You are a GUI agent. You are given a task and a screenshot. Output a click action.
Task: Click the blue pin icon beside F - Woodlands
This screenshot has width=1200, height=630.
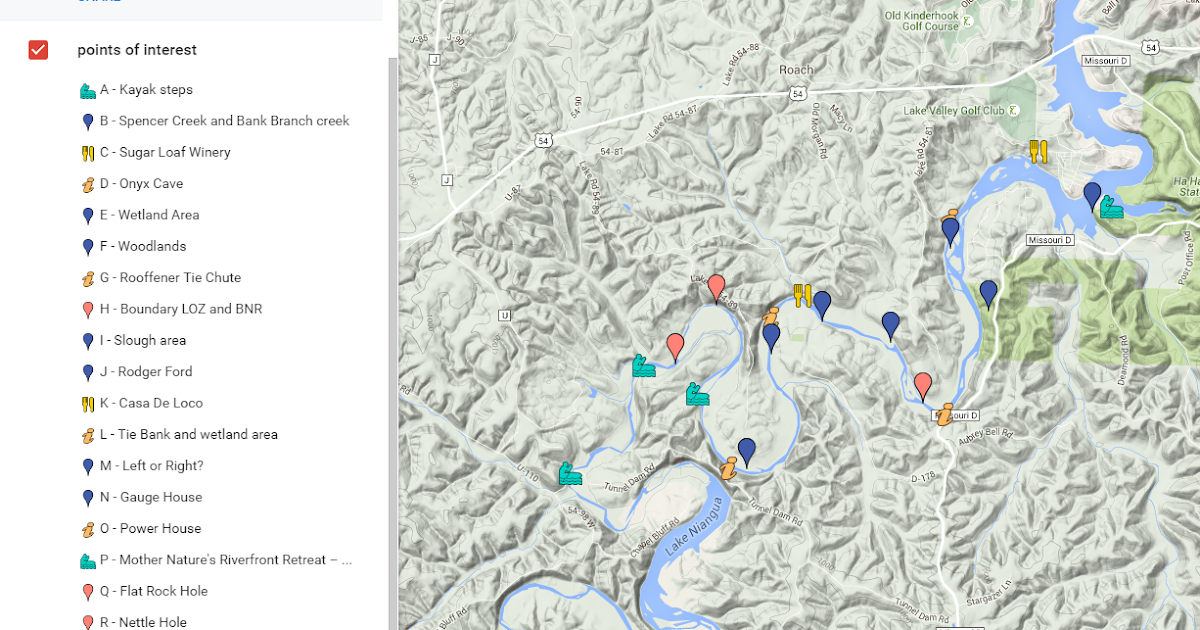(x=88, y=247)
